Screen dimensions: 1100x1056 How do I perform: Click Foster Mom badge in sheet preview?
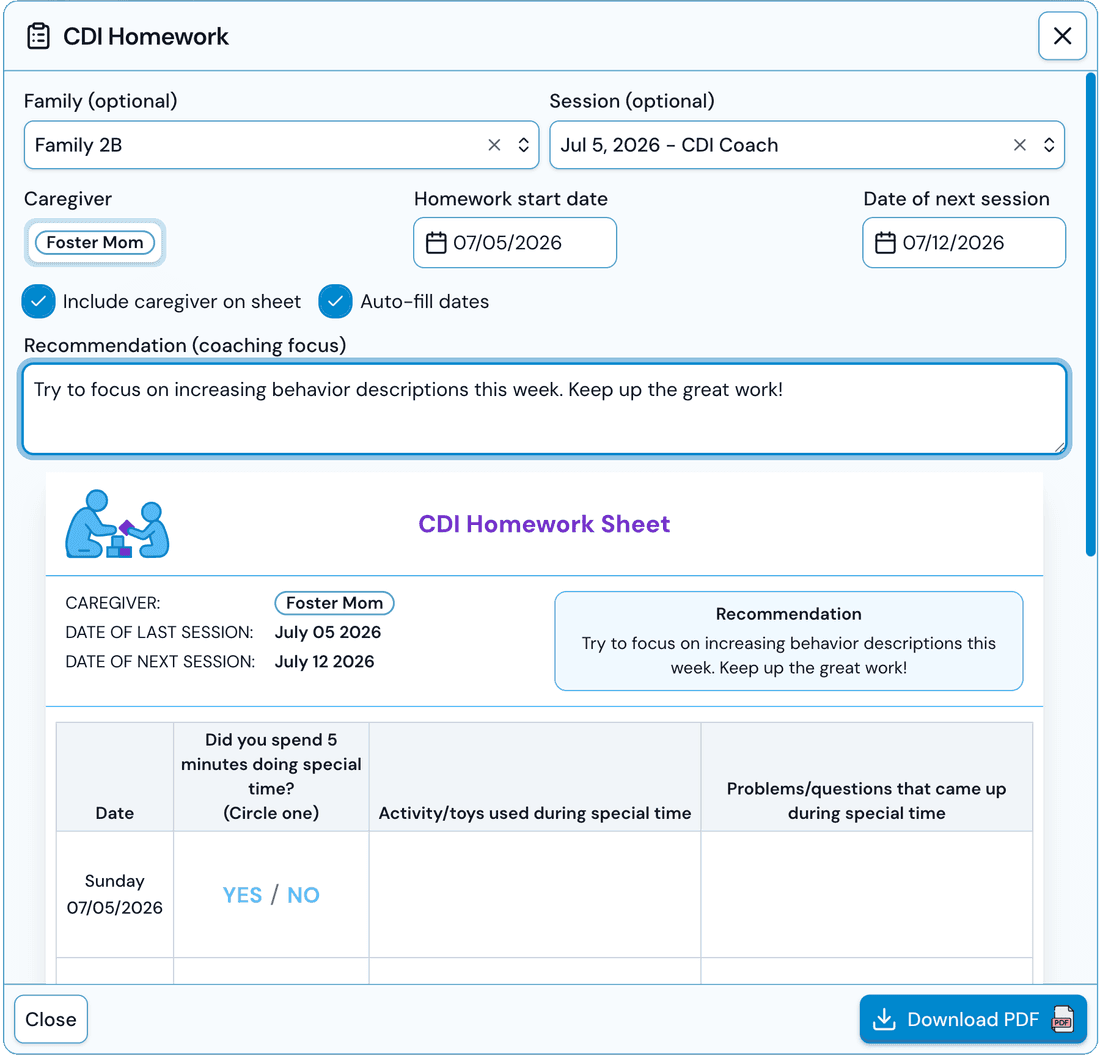coord(334,603)
